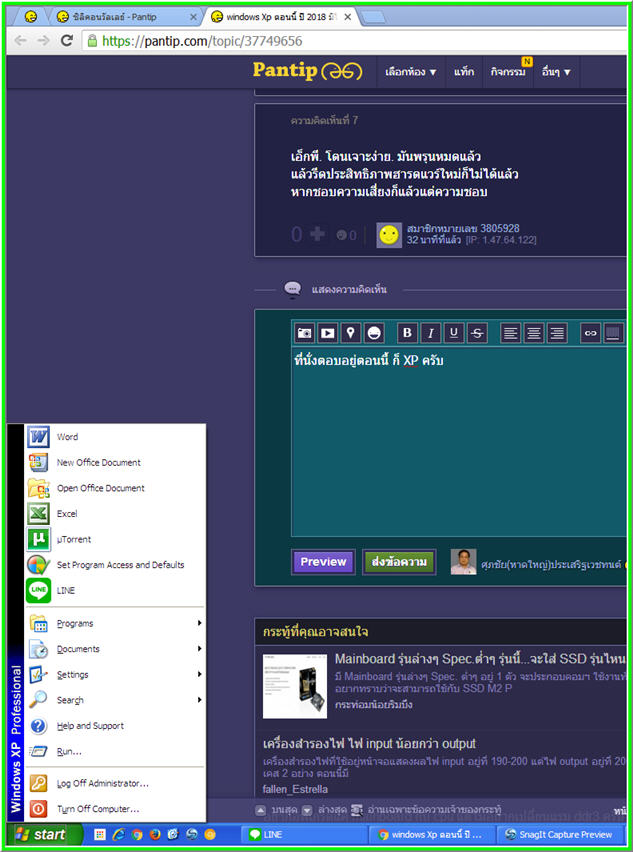The image size is (633, 852).
Task: Switch to LINE taskbar button
Action: click(x=305, y=835)
